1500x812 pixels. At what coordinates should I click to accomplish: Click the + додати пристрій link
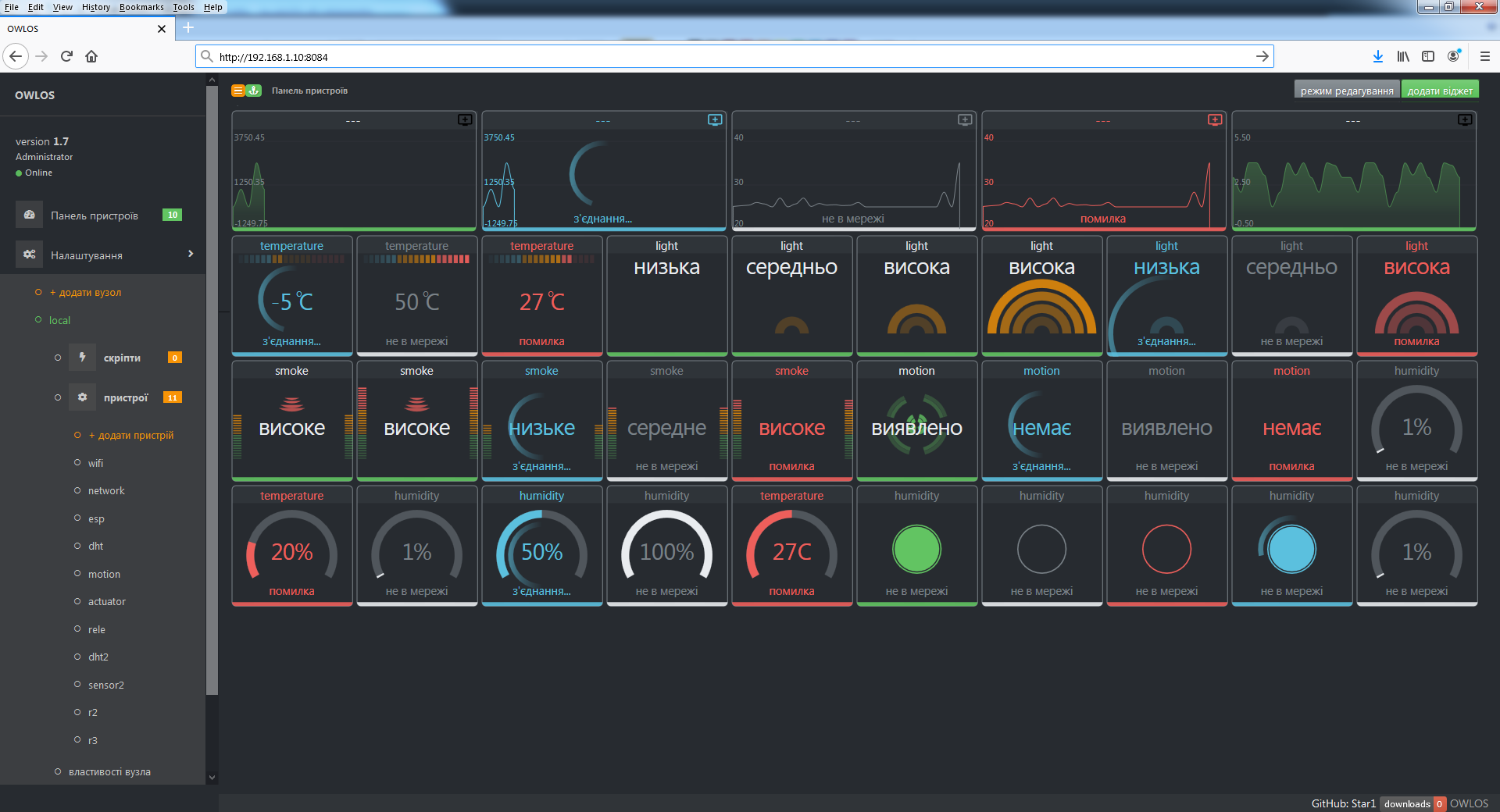click(x=131, y=435)
